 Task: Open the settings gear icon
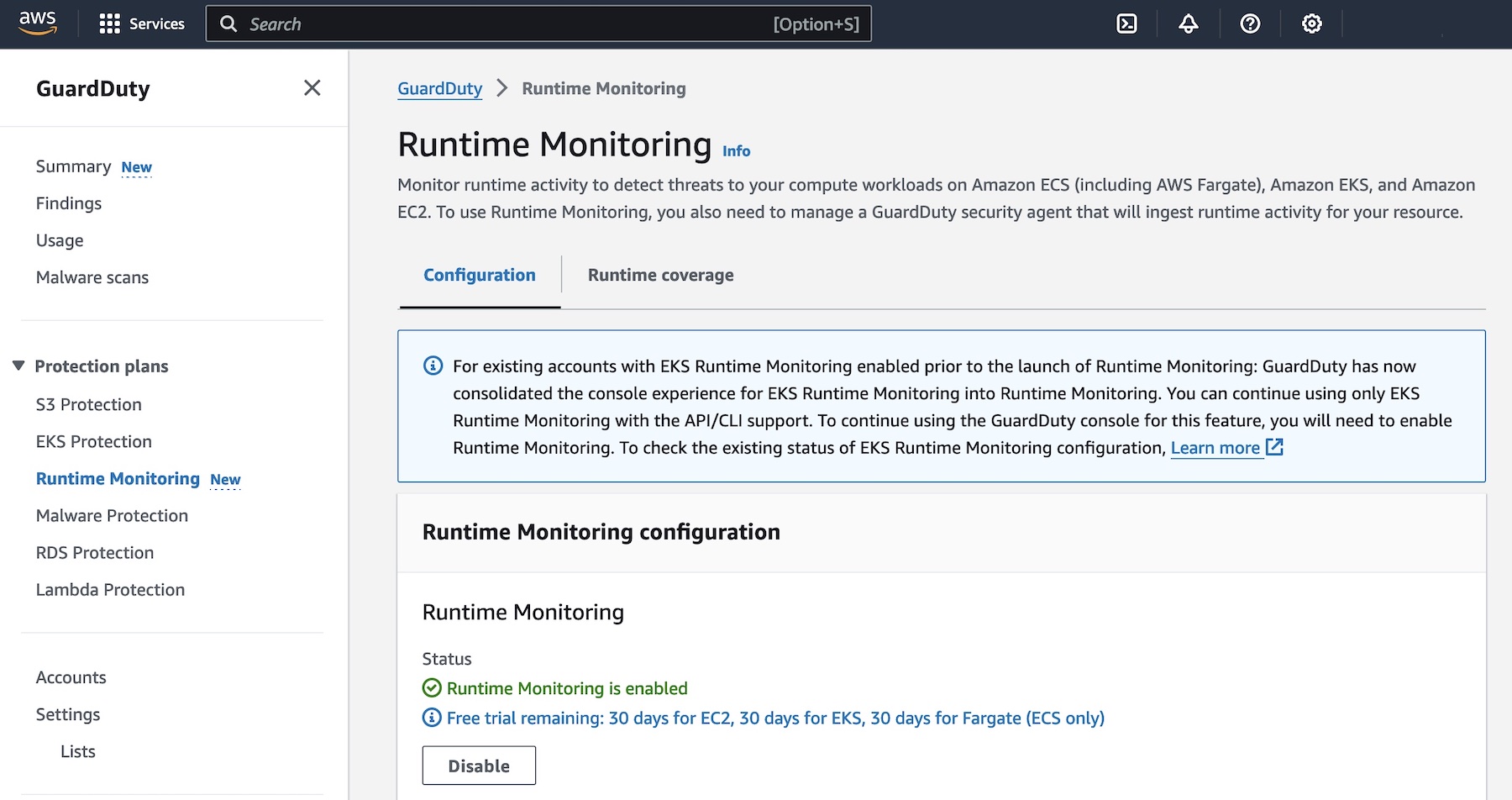coord(1311,24)
